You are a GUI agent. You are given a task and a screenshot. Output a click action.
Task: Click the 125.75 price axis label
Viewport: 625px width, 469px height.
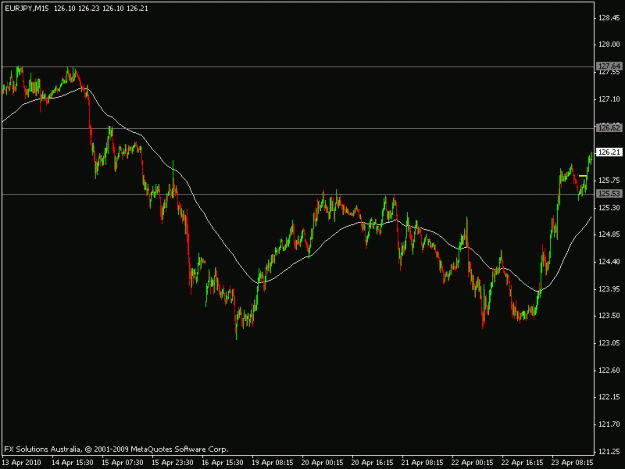[609, 181]
